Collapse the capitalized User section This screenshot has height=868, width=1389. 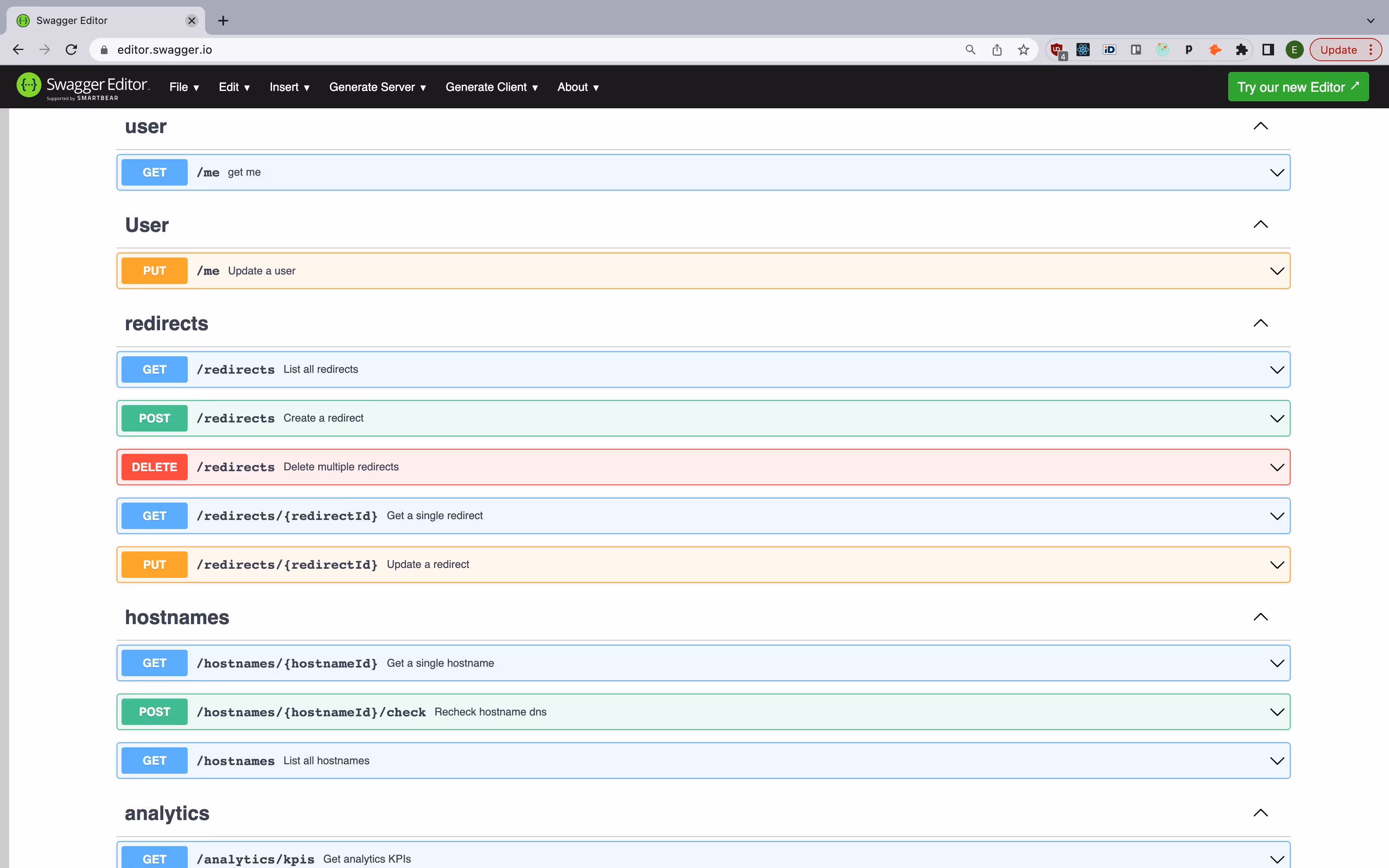(x=1260, y=224)
